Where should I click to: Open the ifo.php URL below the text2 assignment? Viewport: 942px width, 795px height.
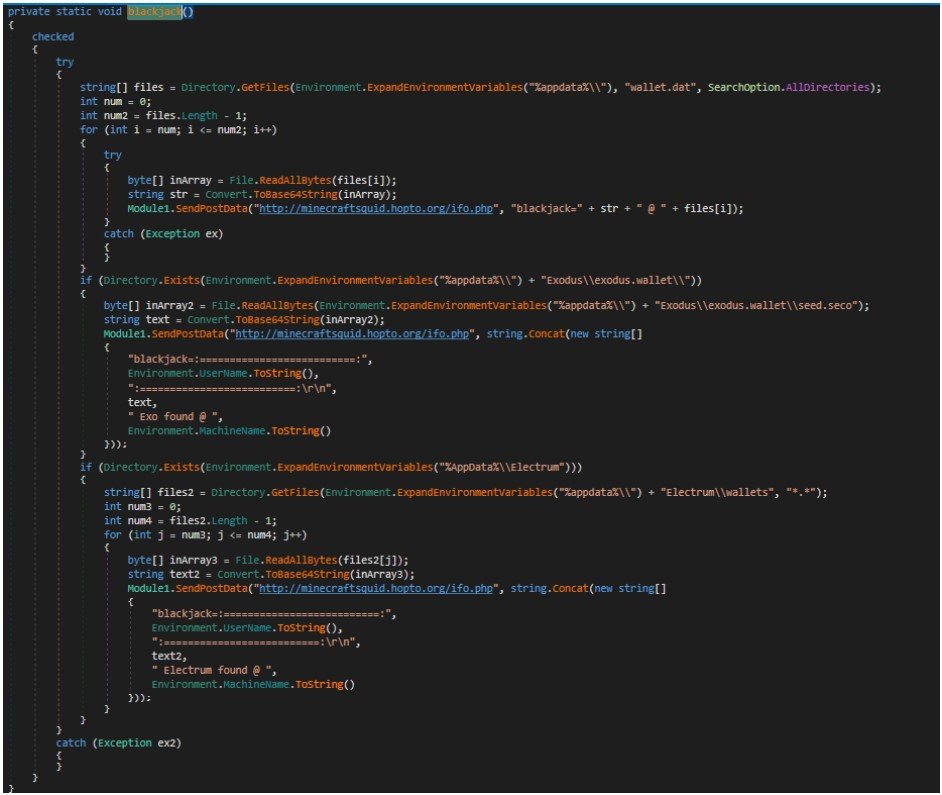coord(376,588)
